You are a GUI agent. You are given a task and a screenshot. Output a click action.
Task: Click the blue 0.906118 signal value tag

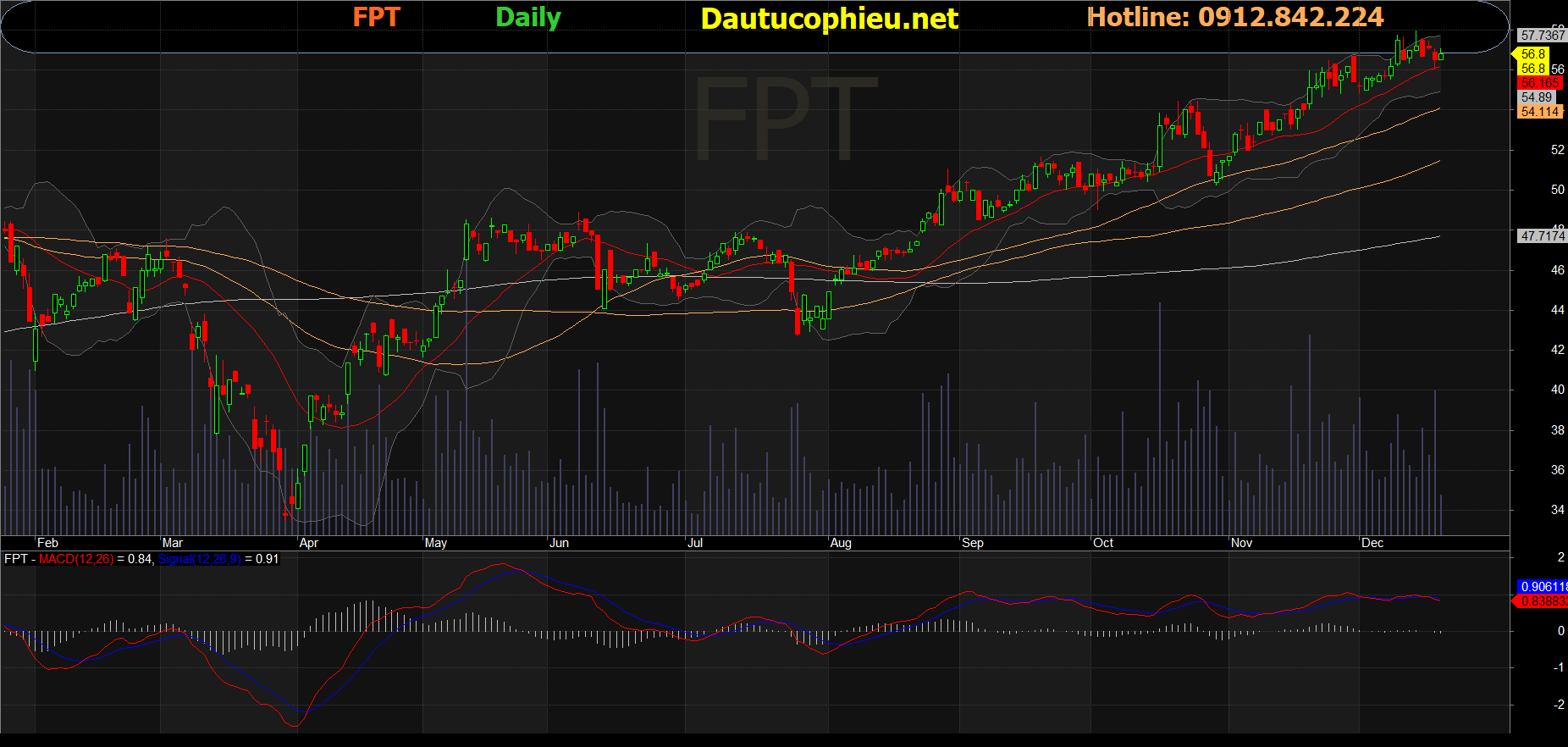coord(1543,587)
